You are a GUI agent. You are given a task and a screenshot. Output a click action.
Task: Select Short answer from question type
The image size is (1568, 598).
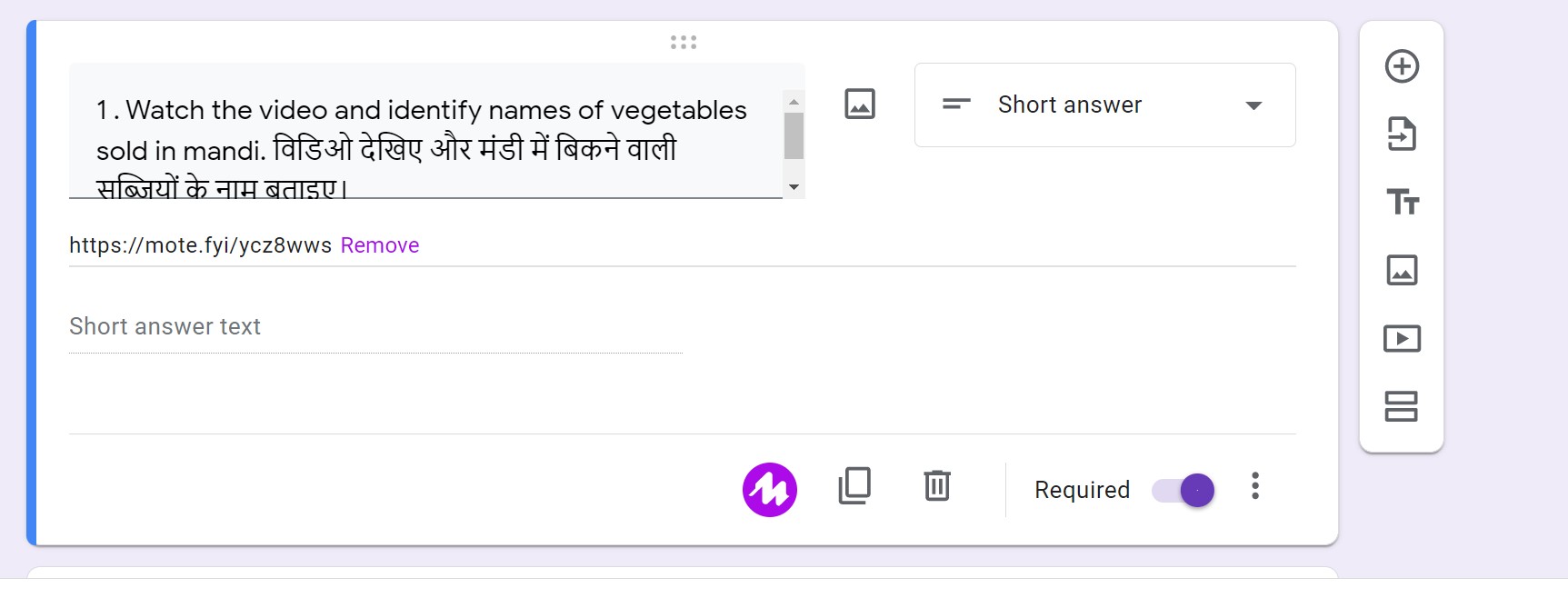click(x=1069, y=105)
